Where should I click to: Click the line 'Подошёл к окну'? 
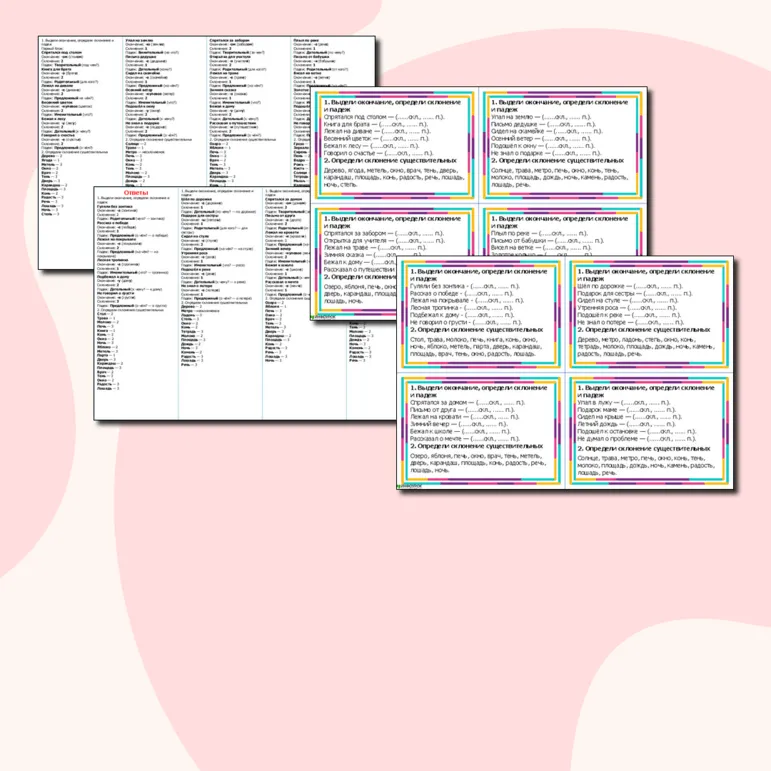543,146
